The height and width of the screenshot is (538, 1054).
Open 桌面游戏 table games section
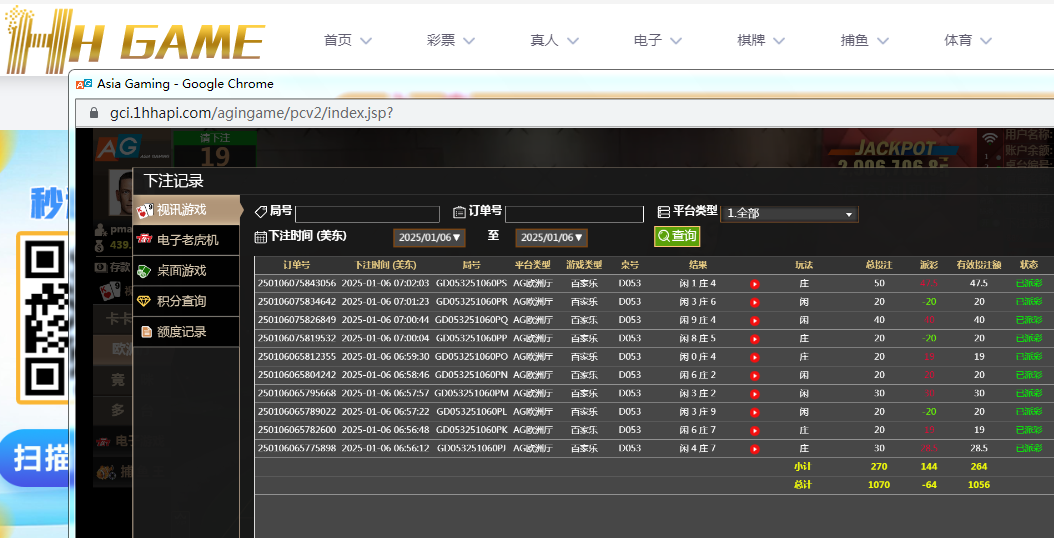point(187,271)
